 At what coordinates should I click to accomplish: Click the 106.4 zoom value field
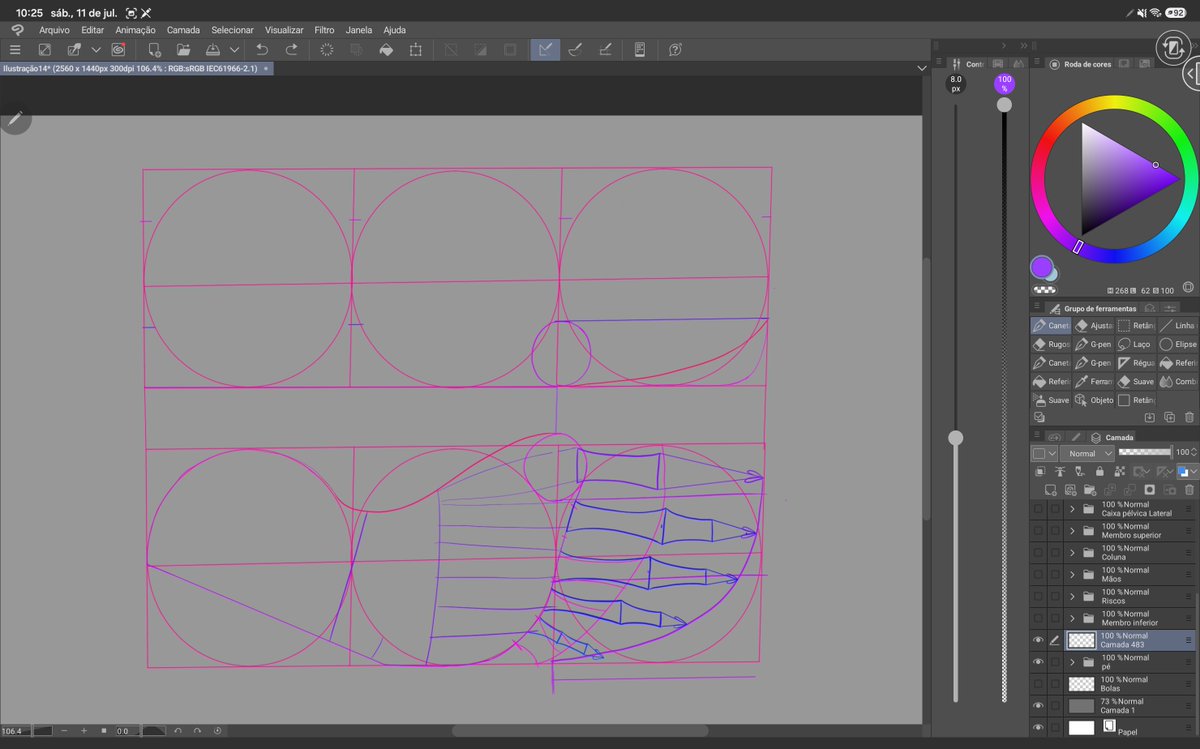[15, 731]
